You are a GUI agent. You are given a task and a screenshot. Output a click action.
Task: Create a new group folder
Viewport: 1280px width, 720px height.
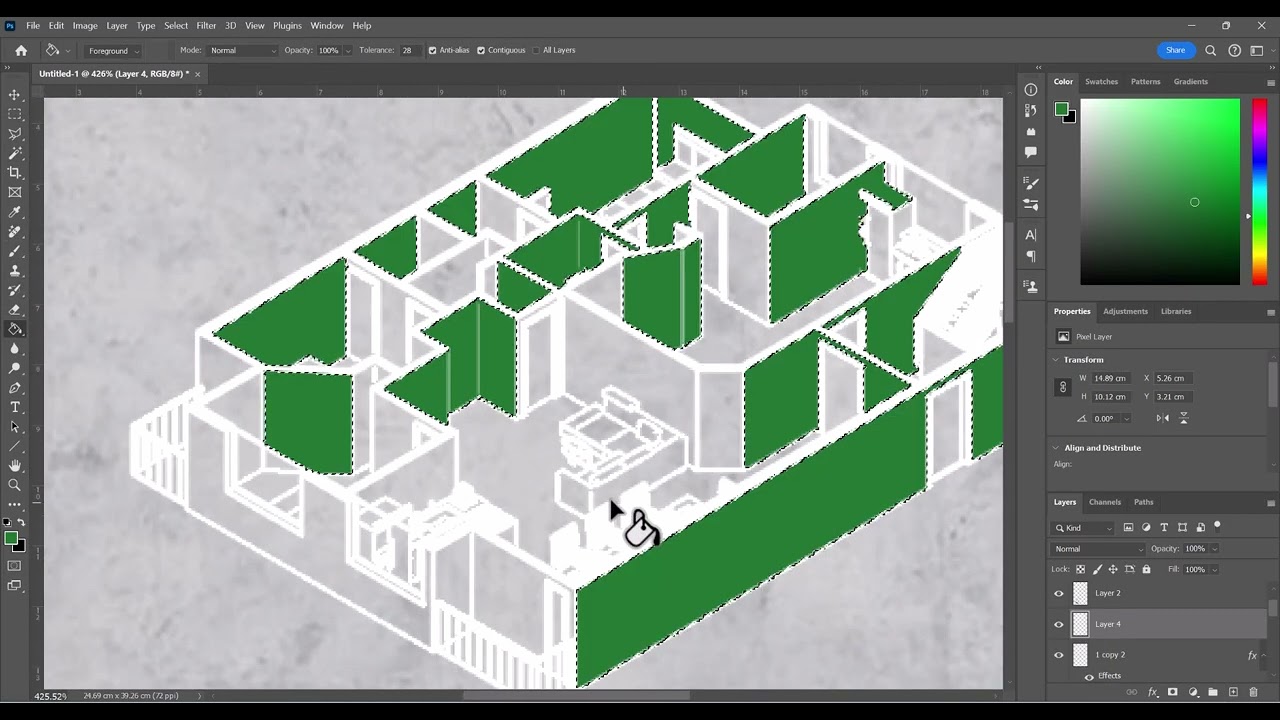pos(1213,692)
